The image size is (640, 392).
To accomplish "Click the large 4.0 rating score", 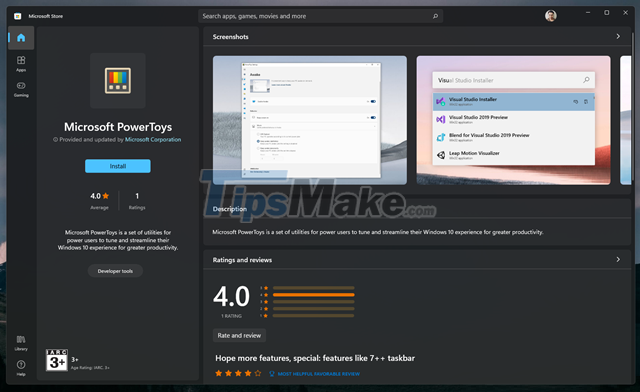I will click(231, 296).
